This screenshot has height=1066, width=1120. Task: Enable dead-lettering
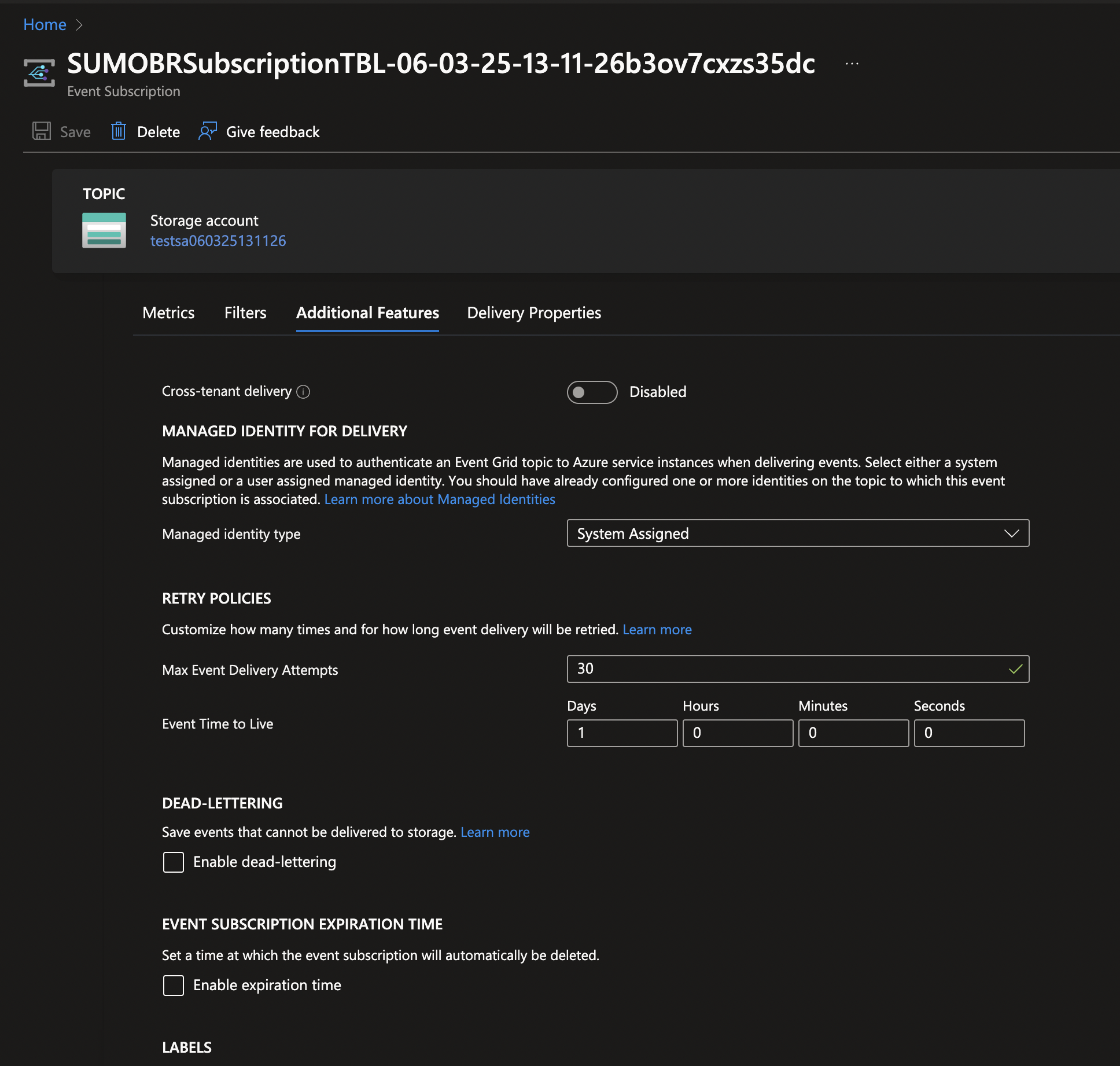(x=173, y=862)
